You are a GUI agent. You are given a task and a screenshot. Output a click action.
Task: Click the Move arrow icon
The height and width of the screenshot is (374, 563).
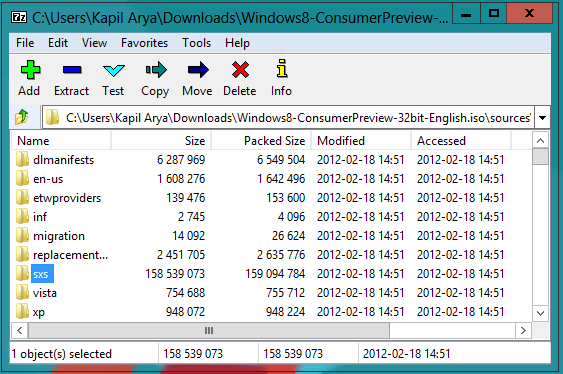[198, 70]
